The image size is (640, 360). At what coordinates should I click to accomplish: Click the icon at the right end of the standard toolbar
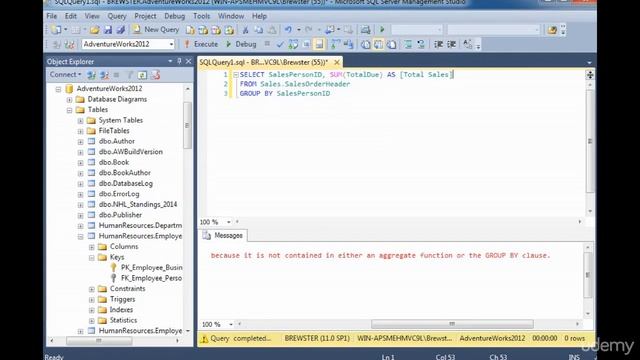[552, 30]
